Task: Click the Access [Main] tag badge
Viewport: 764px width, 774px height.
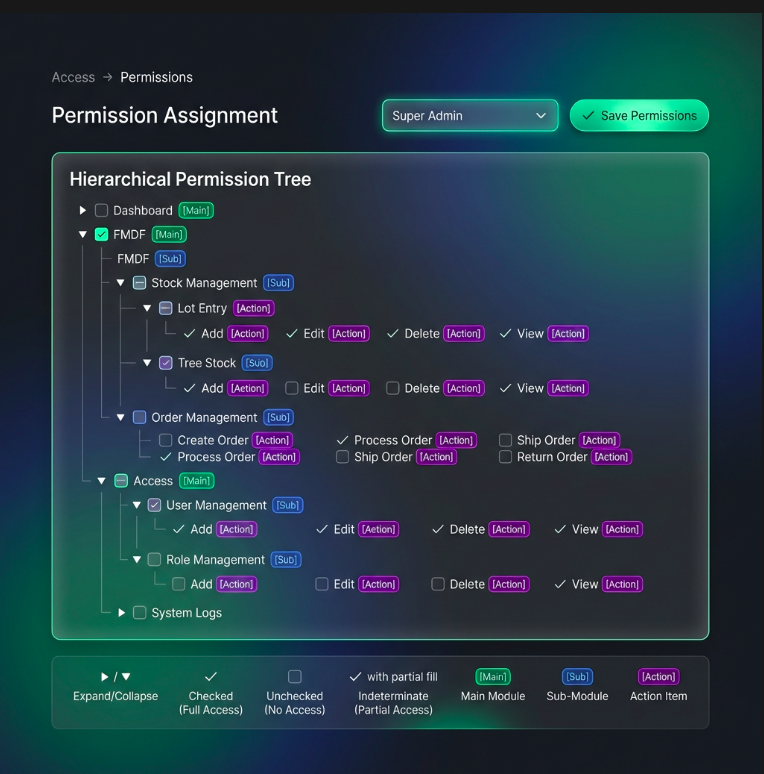Action: point(196,481)
